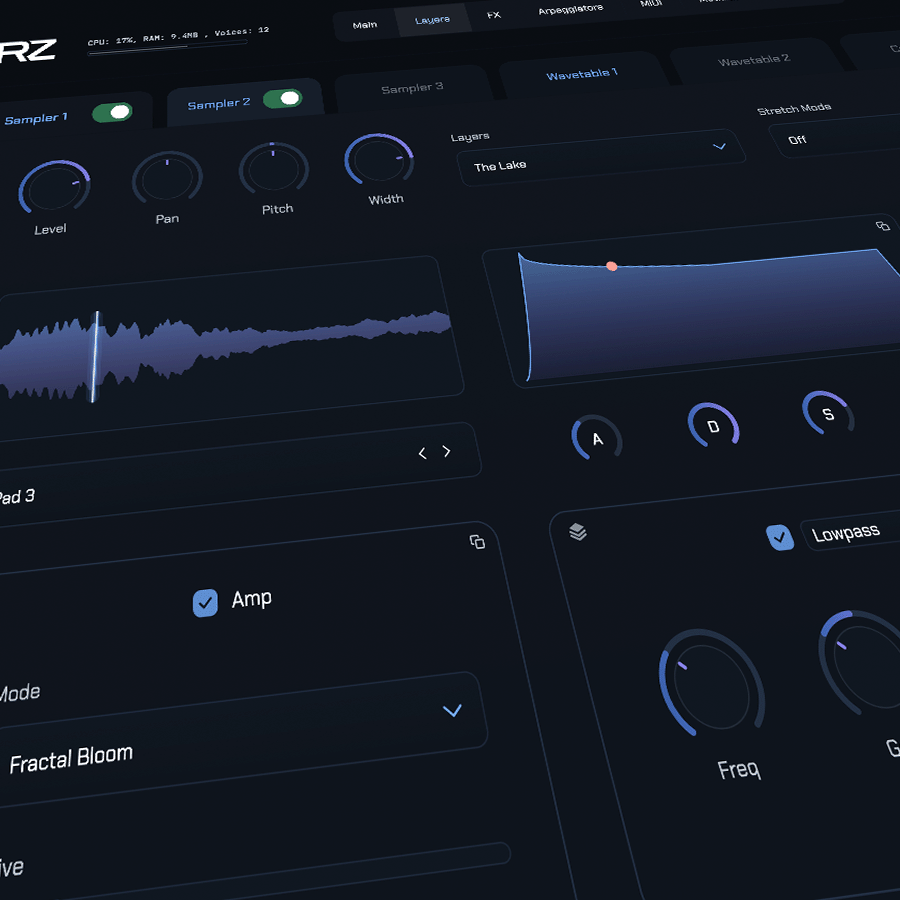Click the waveform playhead marker
The width and height of the screenshot is (900, 900).
click(95, 356)
